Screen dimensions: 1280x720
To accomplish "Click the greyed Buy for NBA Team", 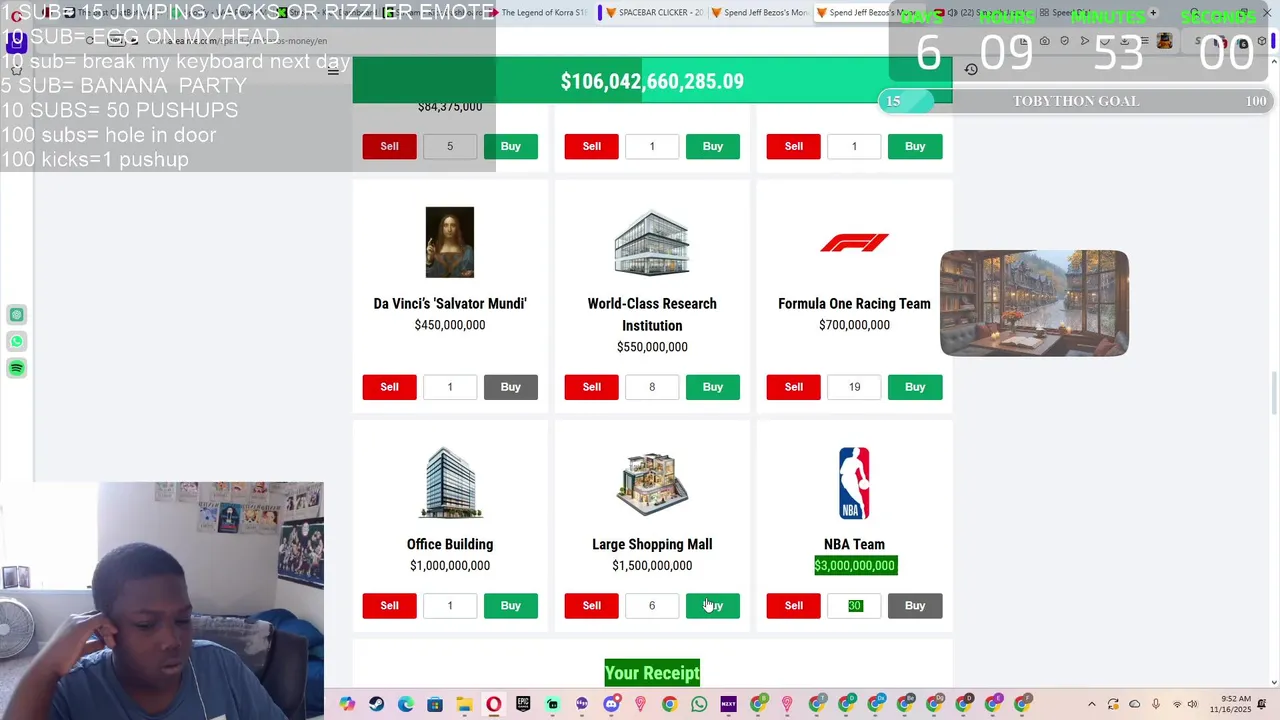I will (x=915, y=605).
